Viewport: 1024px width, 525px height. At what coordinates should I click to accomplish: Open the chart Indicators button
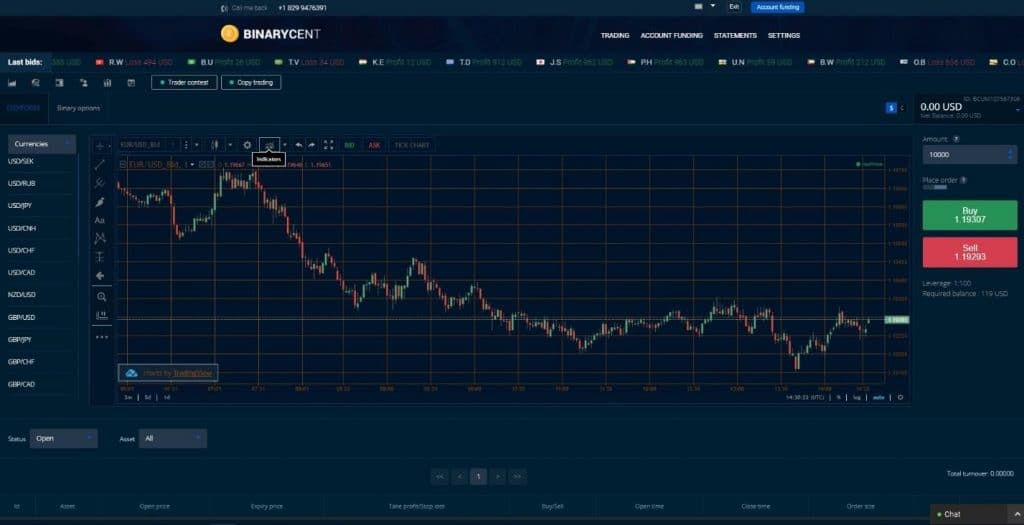point(269,145)
